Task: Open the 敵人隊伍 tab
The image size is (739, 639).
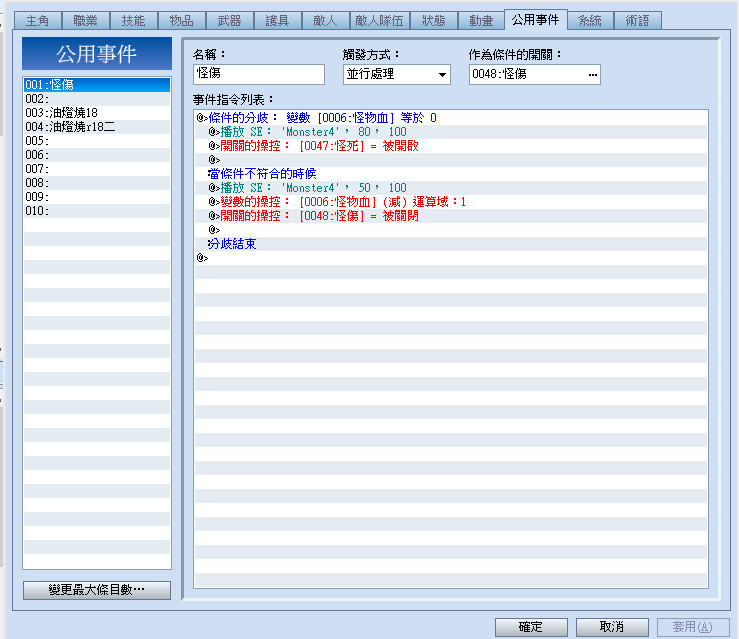Action: [379, 21]
